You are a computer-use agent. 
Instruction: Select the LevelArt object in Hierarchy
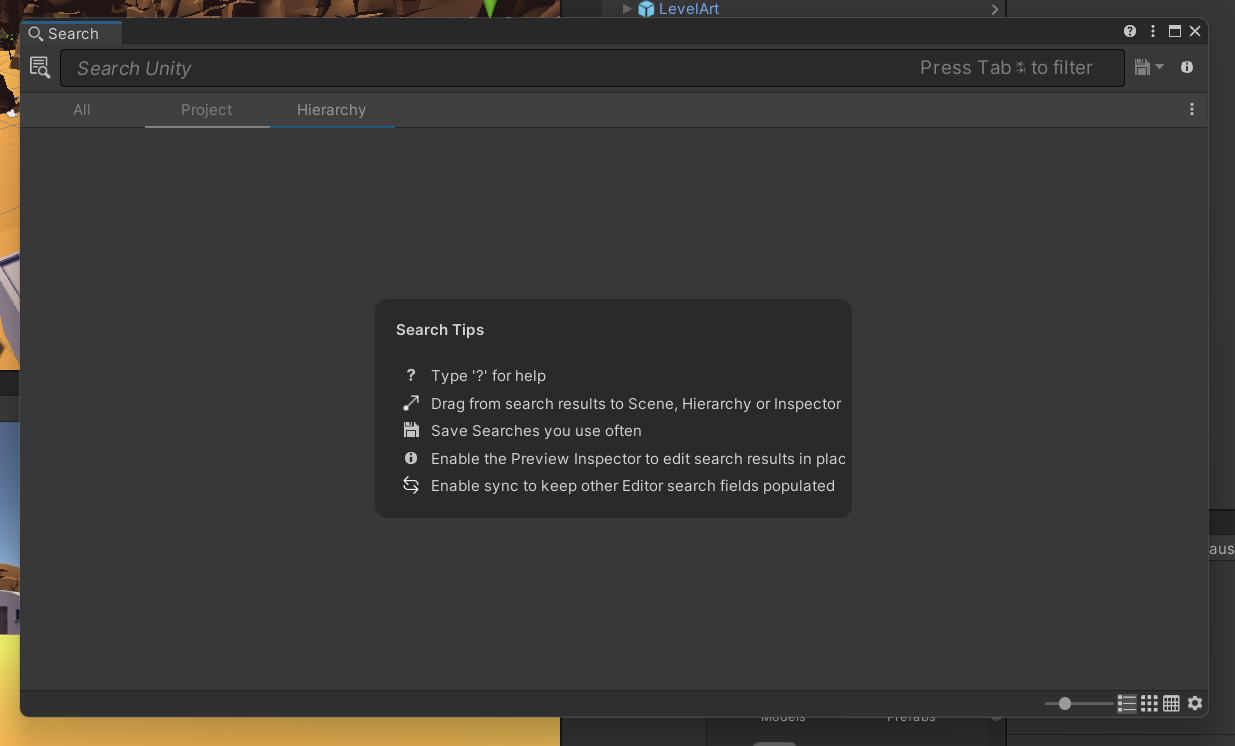pos(689,9)
